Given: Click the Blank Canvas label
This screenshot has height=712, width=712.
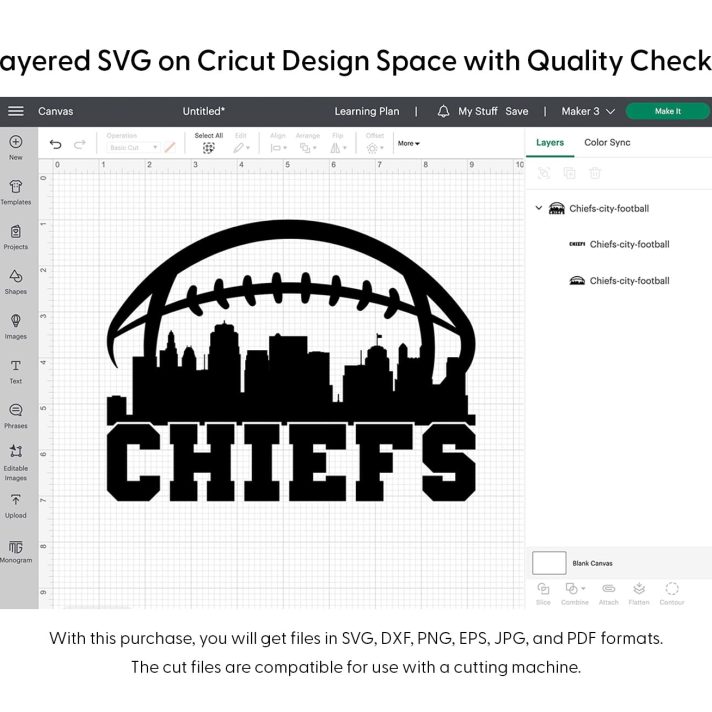Looking at the screenshot, I should [592, 564].
